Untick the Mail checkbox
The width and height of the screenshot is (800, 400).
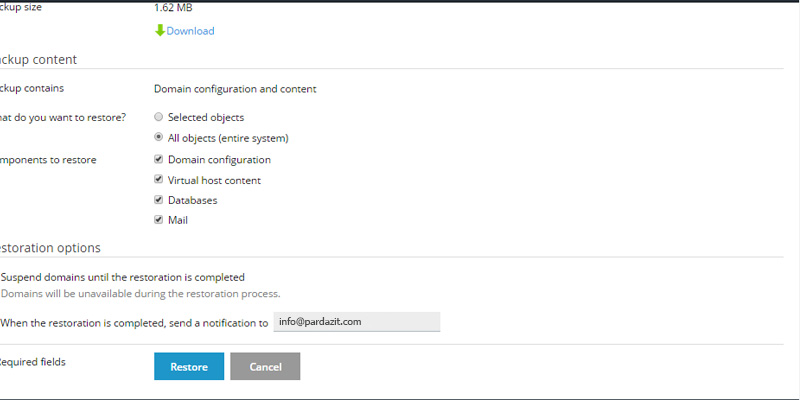pos(159,220)
